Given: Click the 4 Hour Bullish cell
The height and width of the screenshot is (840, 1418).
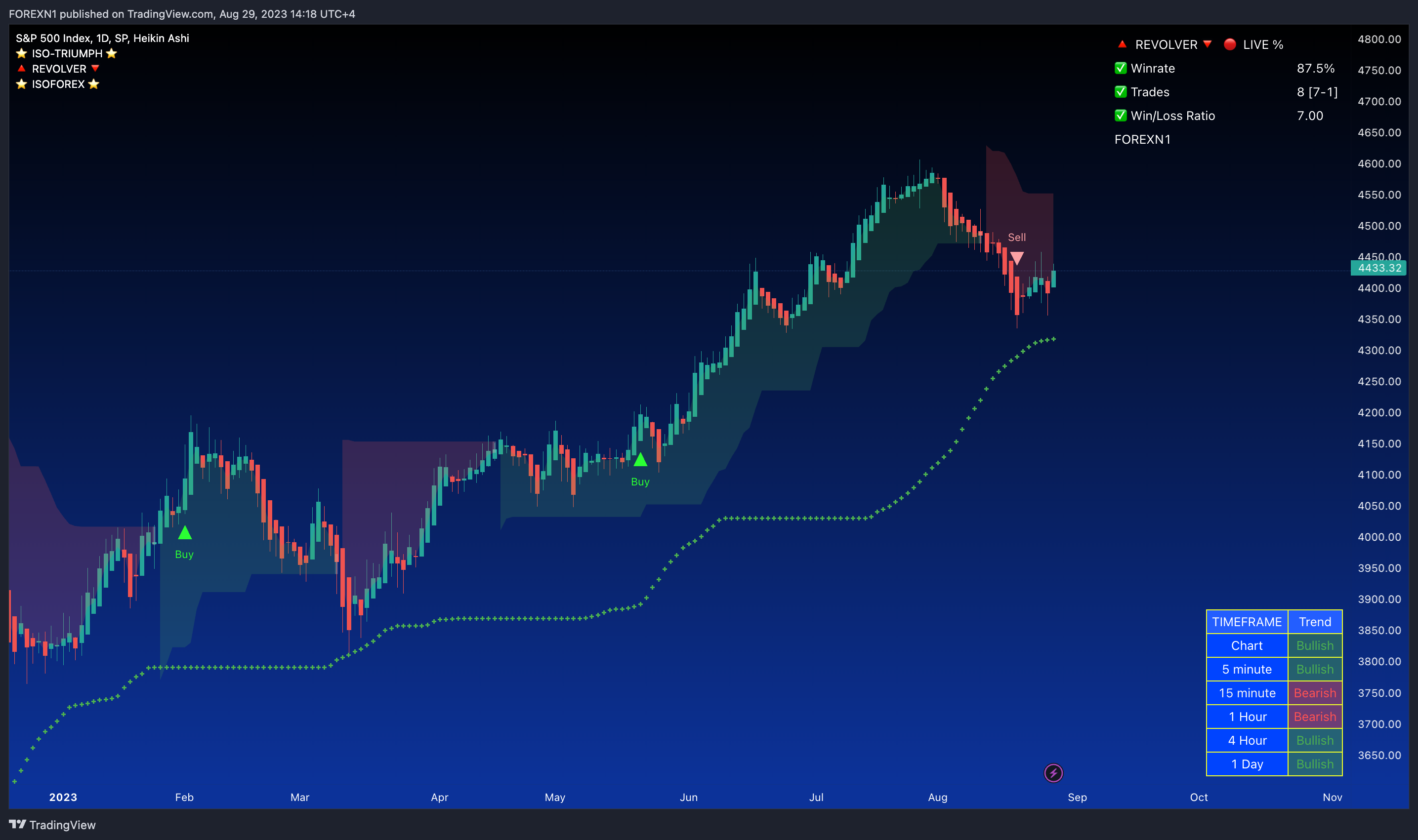Looking at the screenshot, I should [1315, 740].
